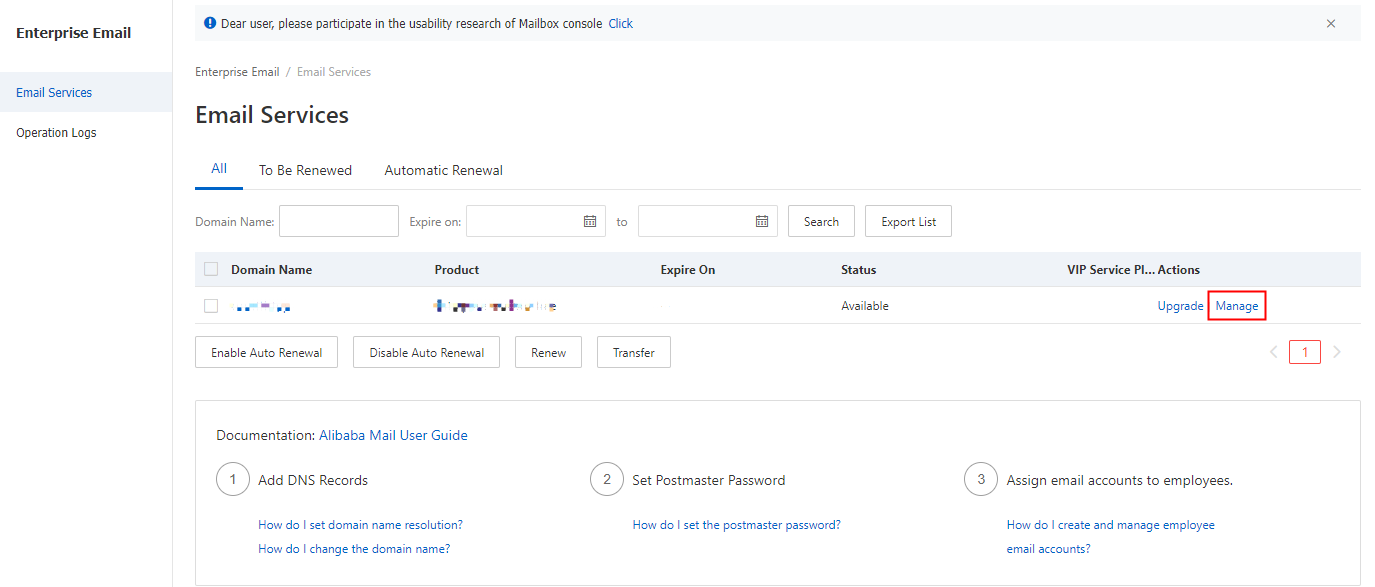This screenshot has width=1375, height=587.
Task: Click the Upgrade link in Actions
Action: tap(1180, 306)
